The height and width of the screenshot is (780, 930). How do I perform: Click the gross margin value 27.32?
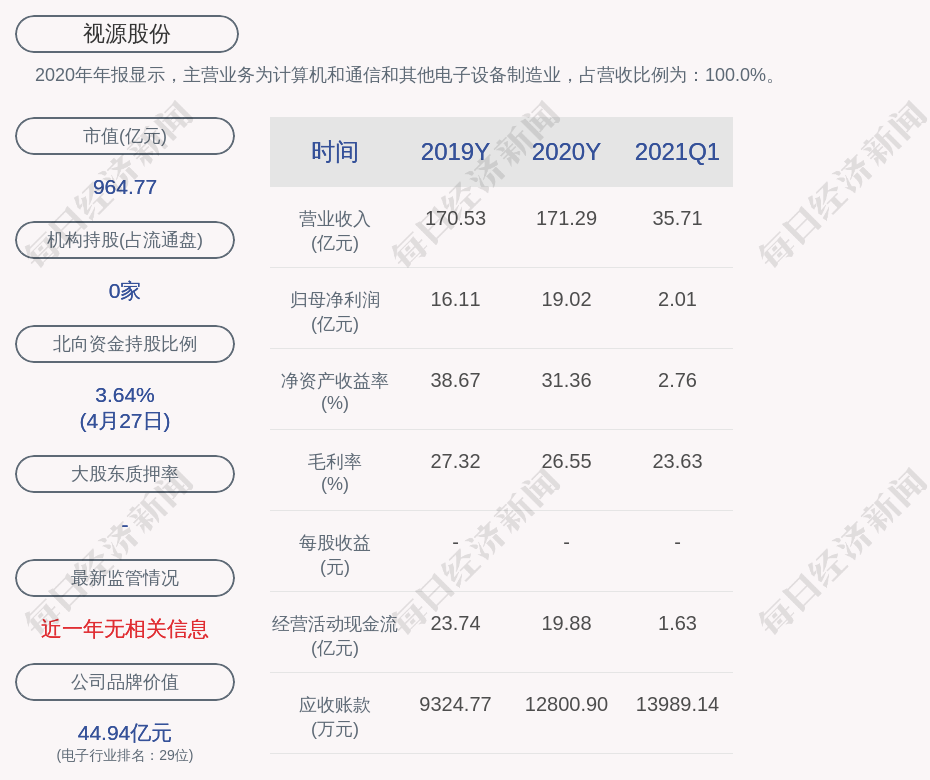pos(456,461)
